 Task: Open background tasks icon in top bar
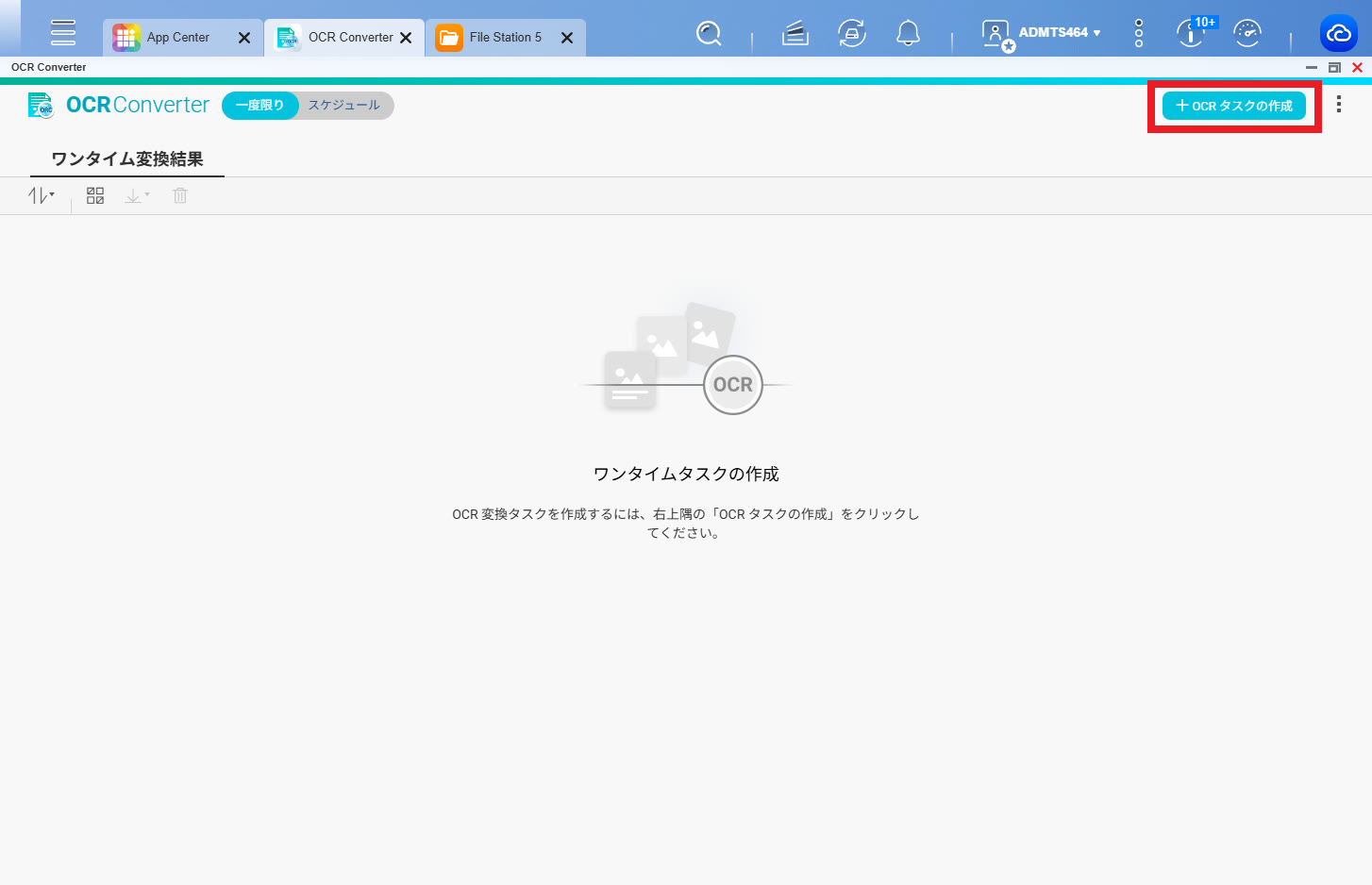pyautogui.click(x=795, y=34)
